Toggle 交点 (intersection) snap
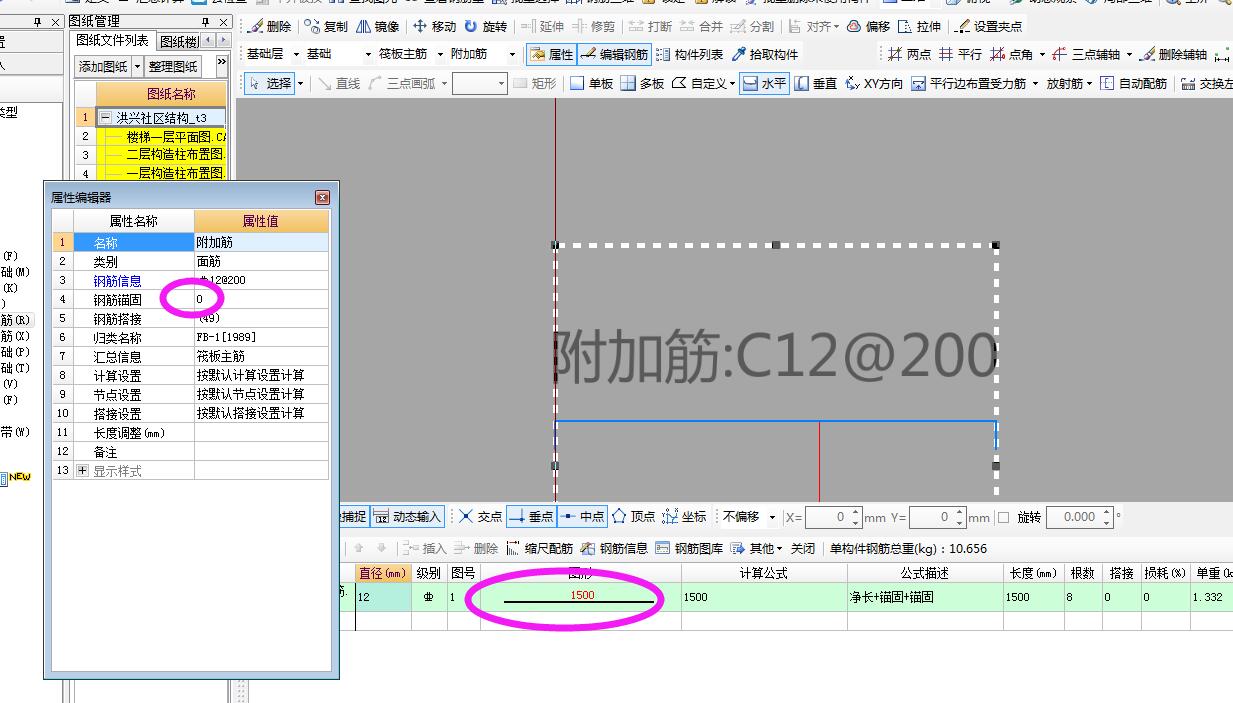 tap(480, 517)
